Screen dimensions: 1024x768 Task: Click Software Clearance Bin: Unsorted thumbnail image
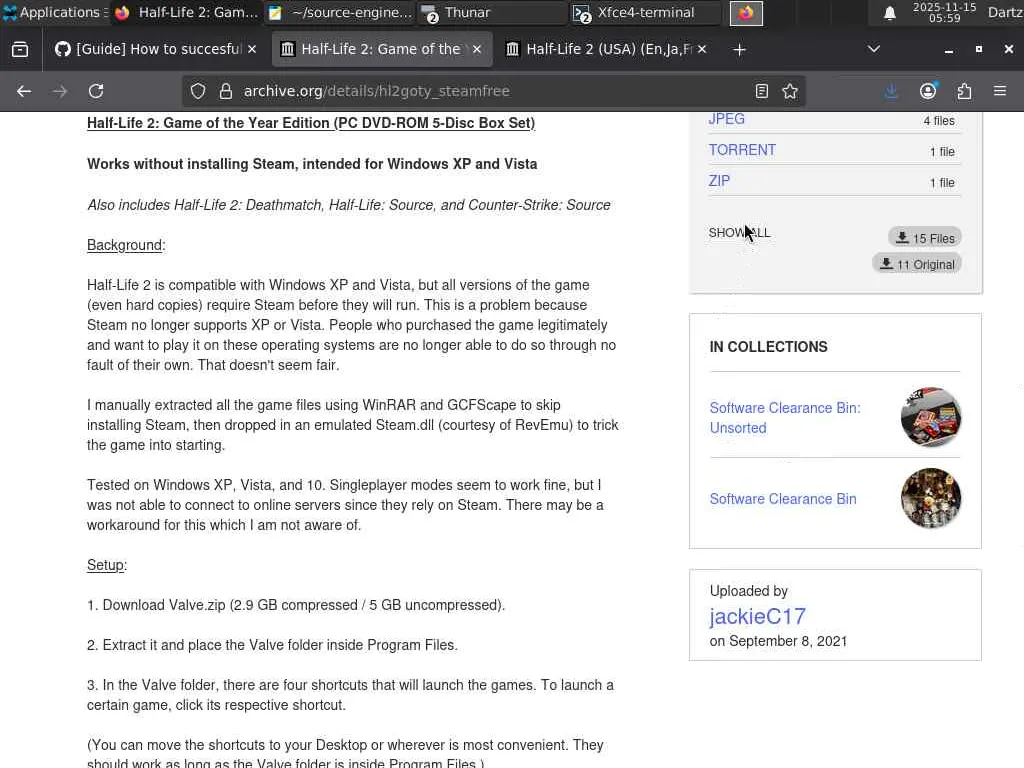[x=931, y=417]
